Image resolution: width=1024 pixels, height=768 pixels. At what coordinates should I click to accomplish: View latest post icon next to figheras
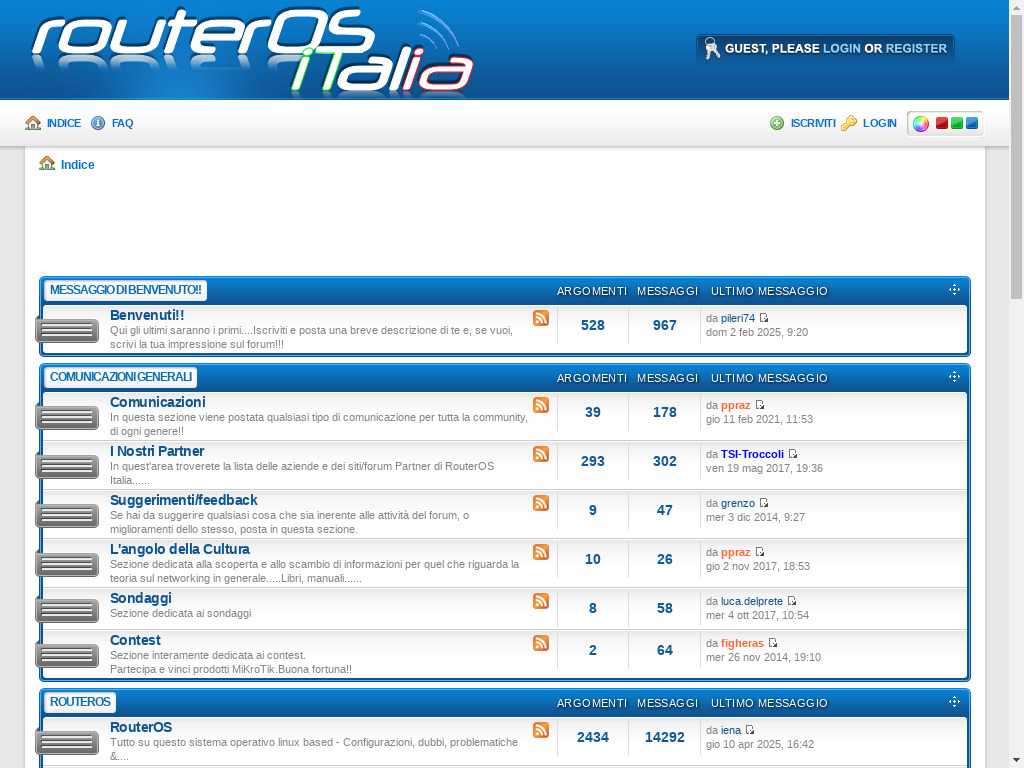click(773, 643)
